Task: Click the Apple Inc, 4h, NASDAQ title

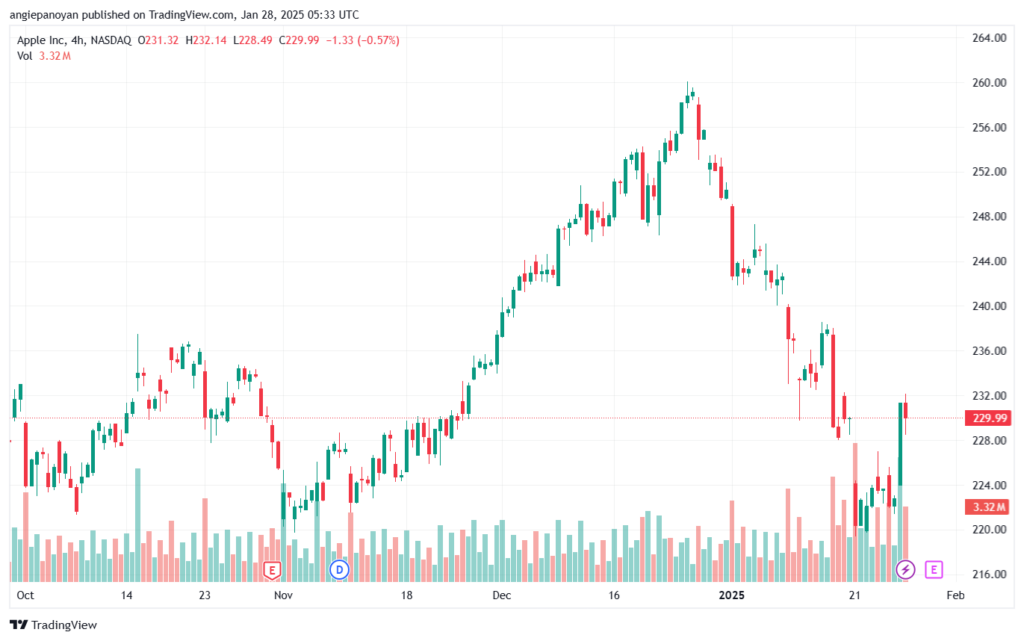Action: [x=74, y=40]
